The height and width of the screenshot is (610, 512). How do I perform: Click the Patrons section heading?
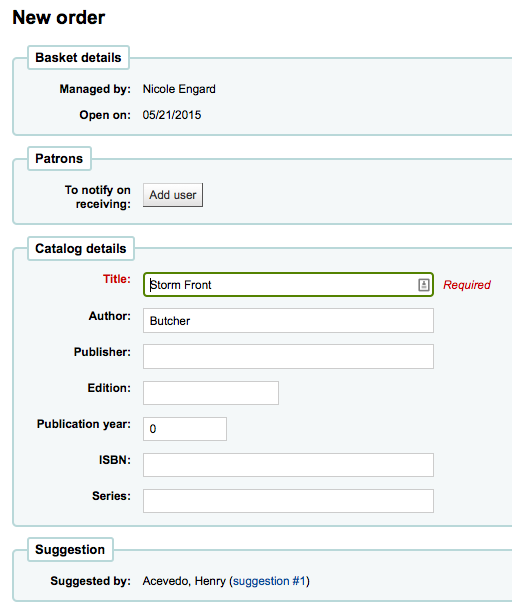click(x=59, y=158)
